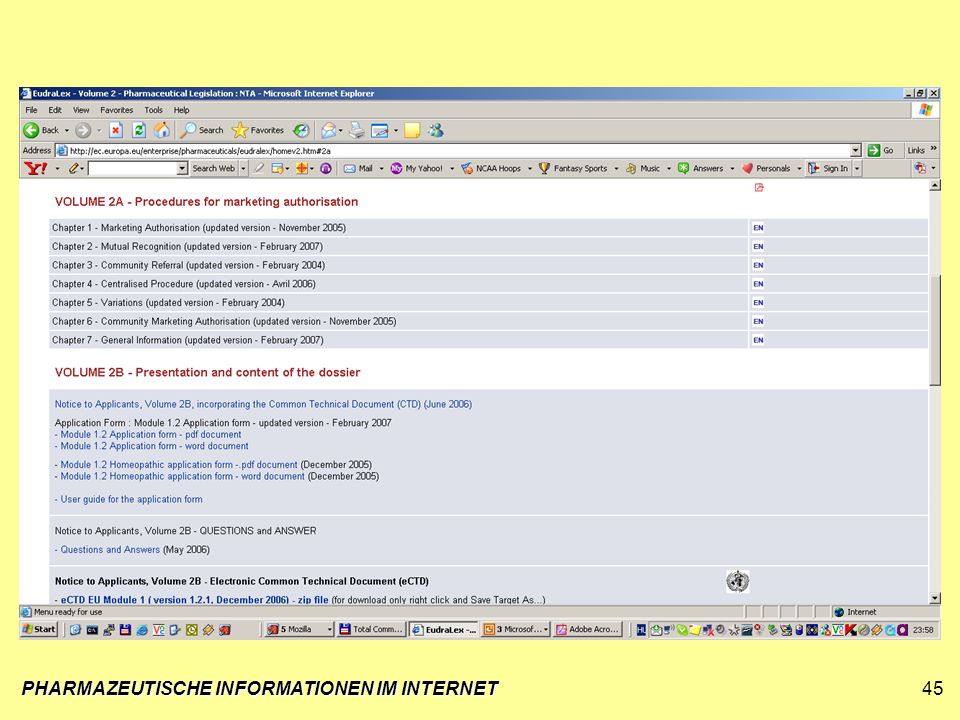Click the page scrollbar down arrow
Image resolution: width=960 pixels, height=720 pixels.
pyautogui.click(x=934, y=598)
